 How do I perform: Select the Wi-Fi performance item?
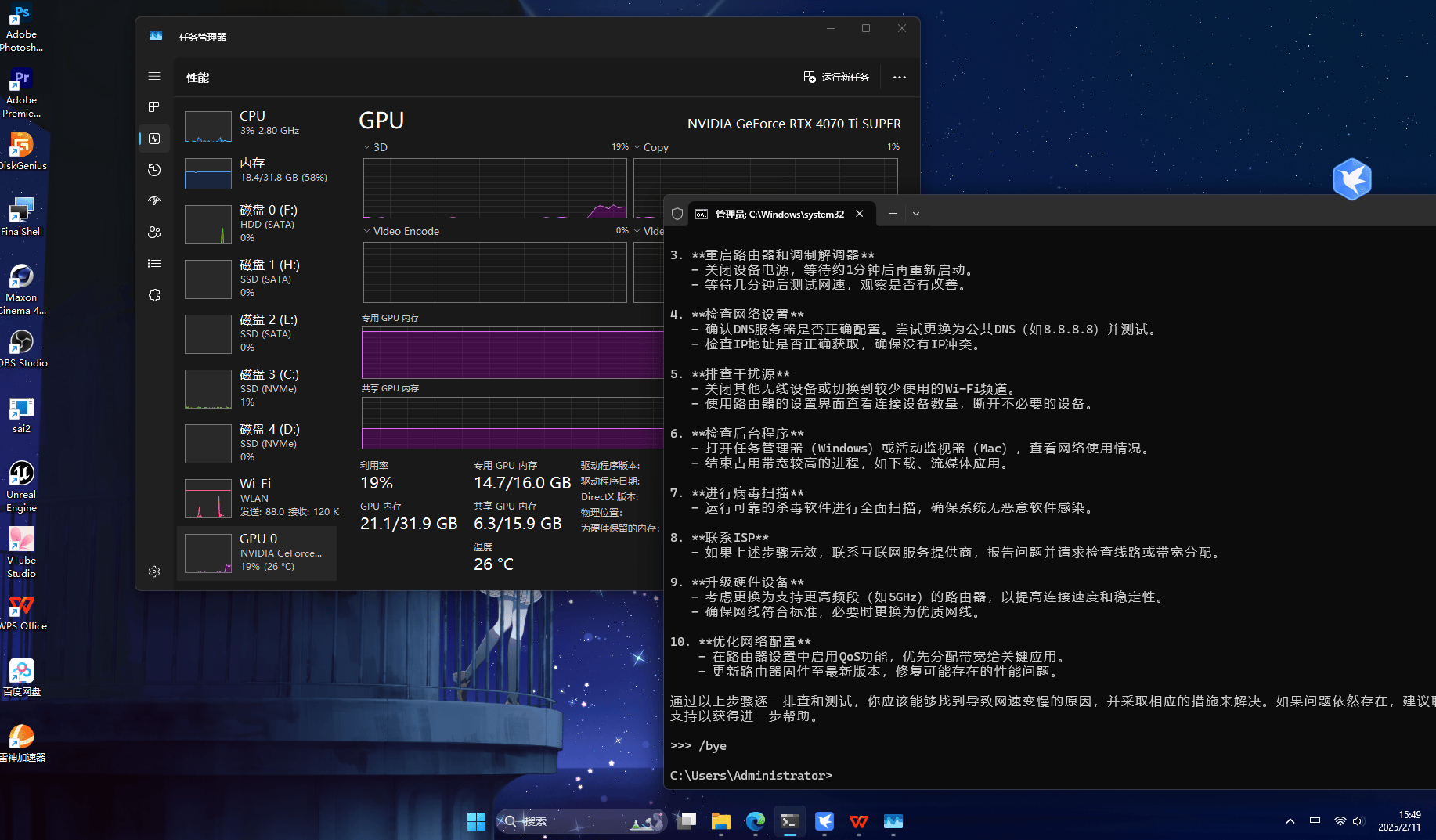258,497
